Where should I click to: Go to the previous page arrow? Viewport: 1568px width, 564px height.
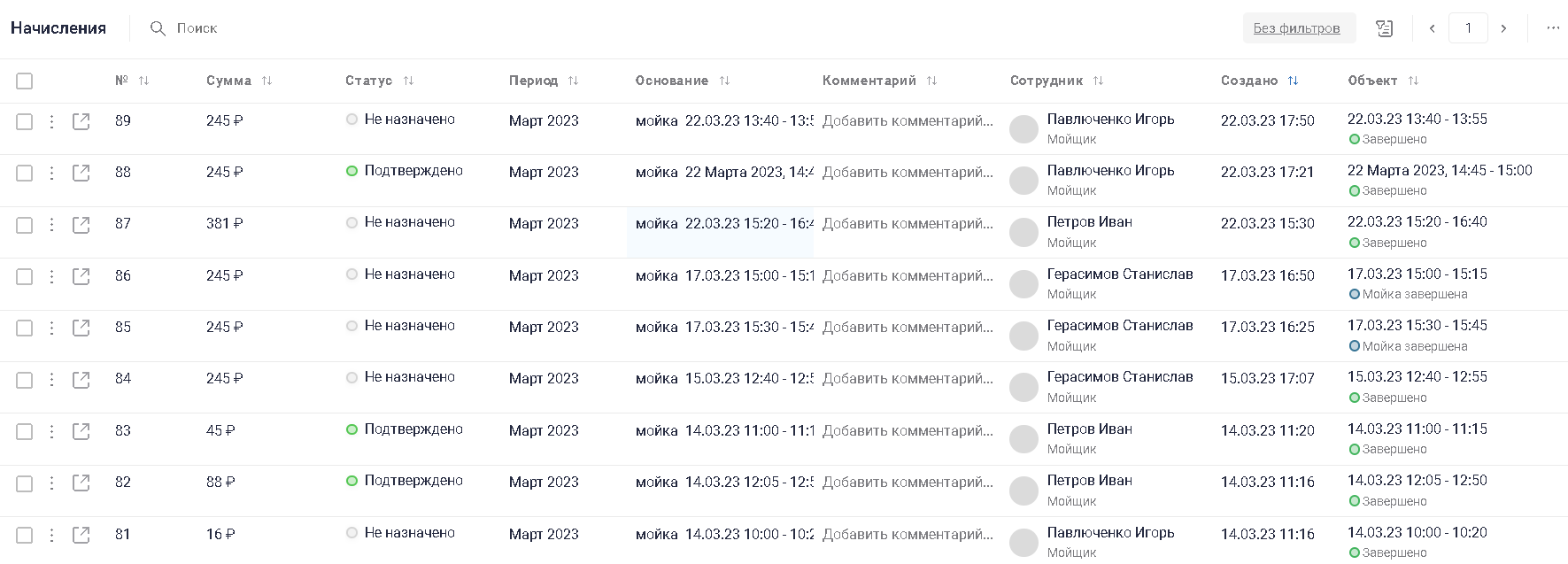click(1432, 28)
